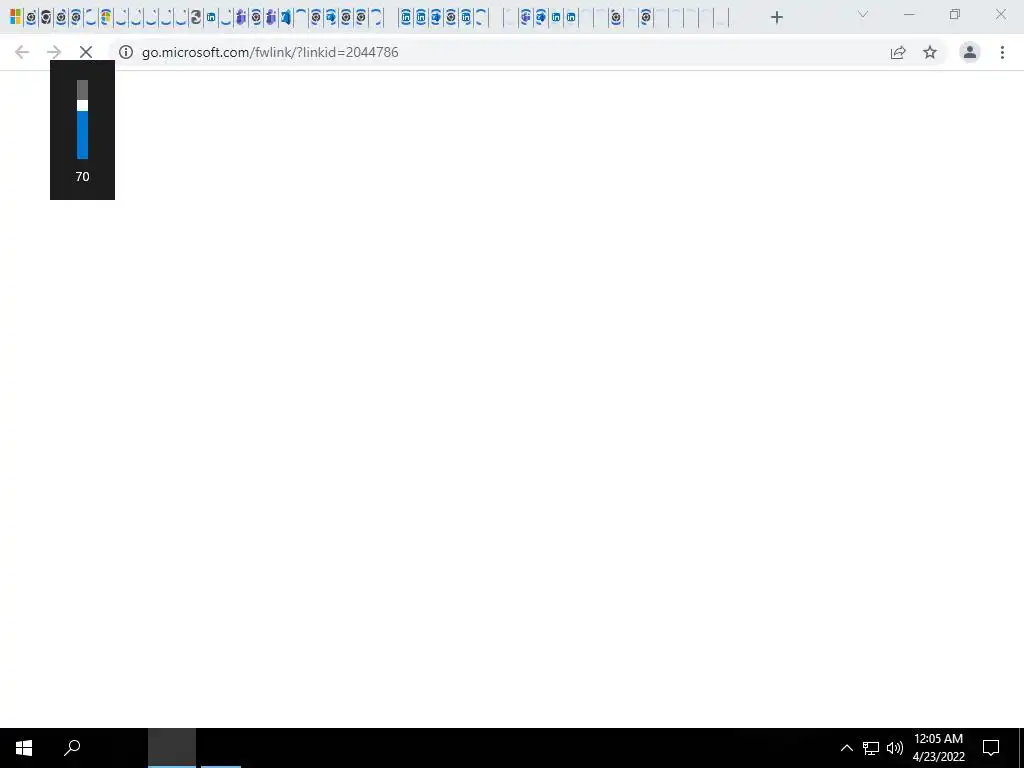Open the Chrome three-dot menu
The height and width of the screenshot is (768, 1024).
point(1002,52)
